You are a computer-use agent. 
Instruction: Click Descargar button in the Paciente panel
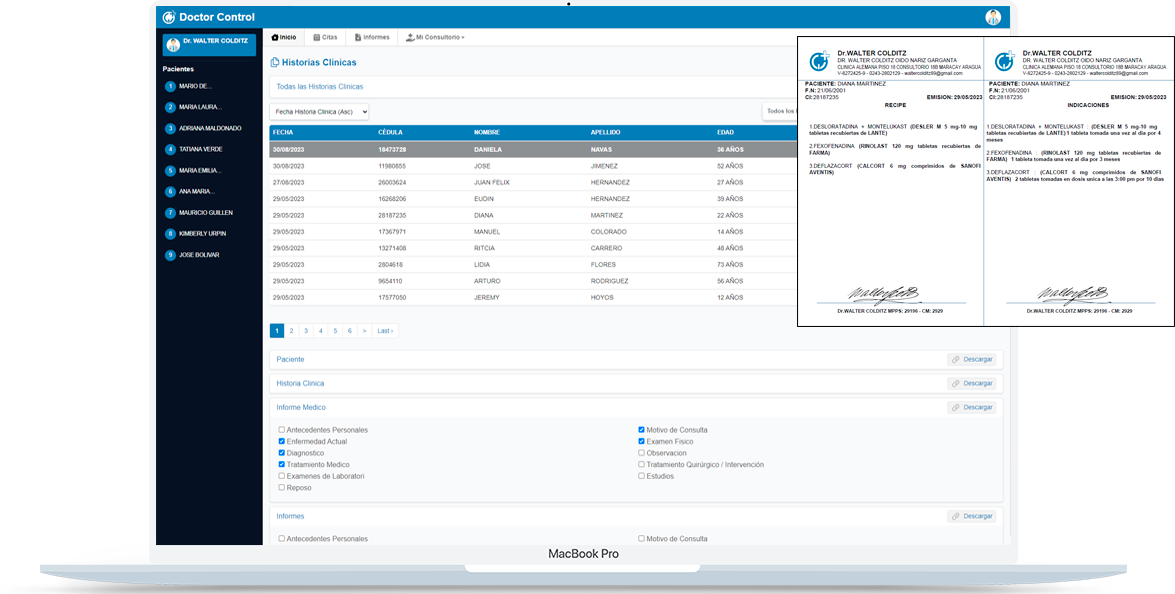coord(971,359)
